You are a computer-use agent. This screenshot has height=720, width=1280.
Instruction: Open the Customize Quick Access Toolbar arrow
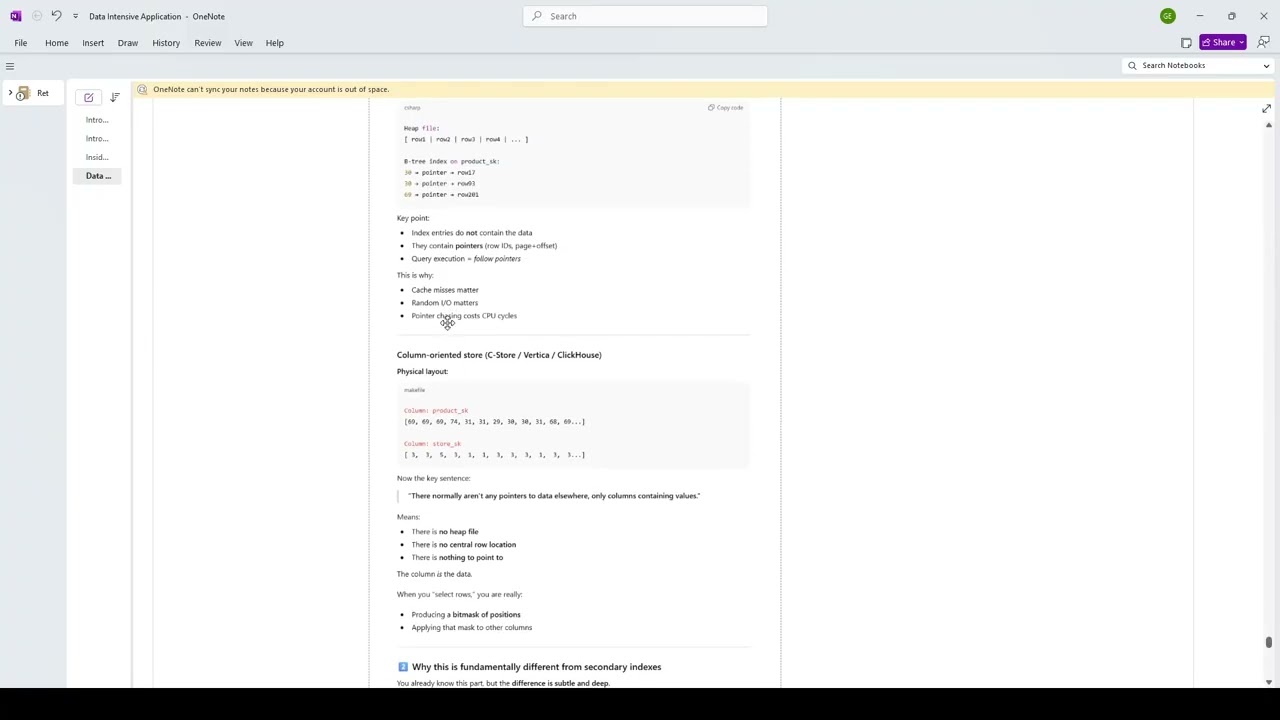[x=75, y=16]
